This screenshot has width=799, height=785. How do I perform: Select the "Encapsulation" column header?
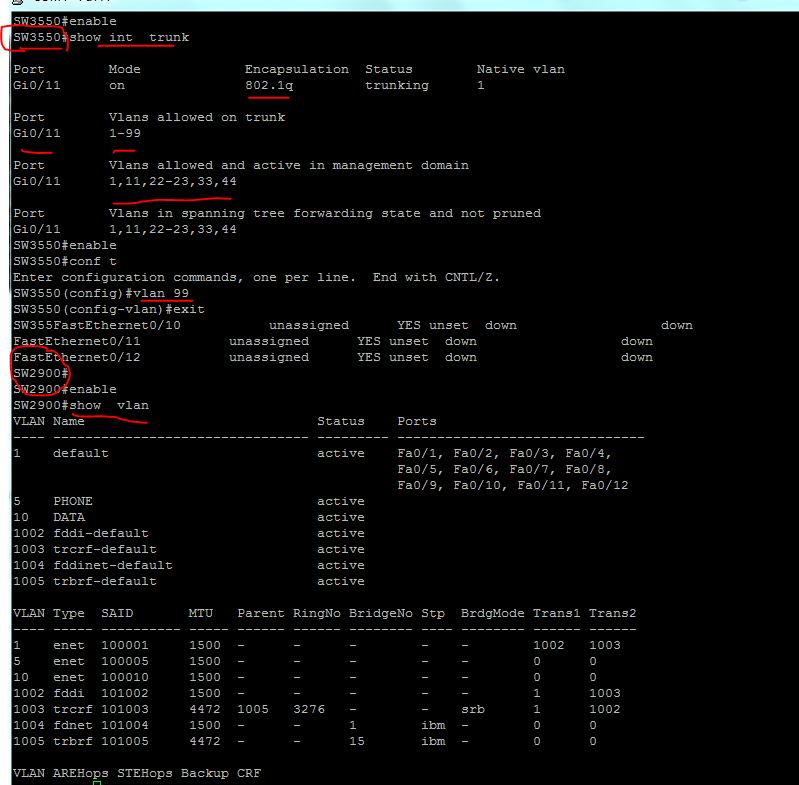click(297, 69)
